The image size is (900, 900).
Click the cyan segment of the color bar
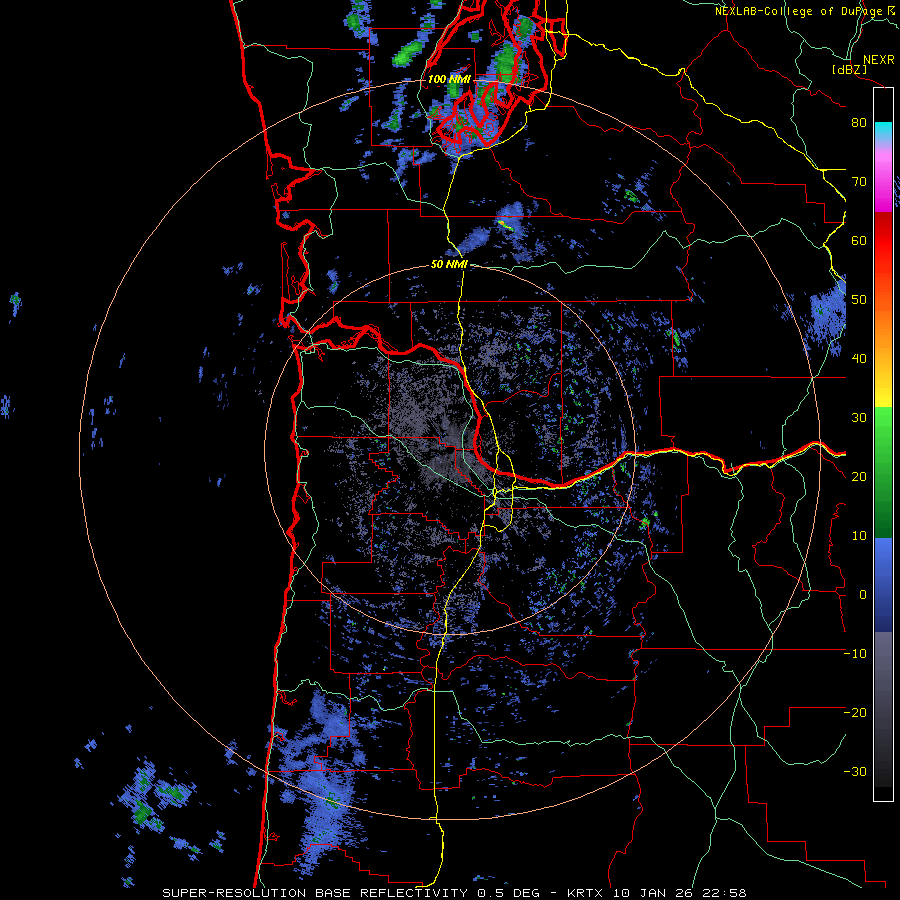point(883,132)
